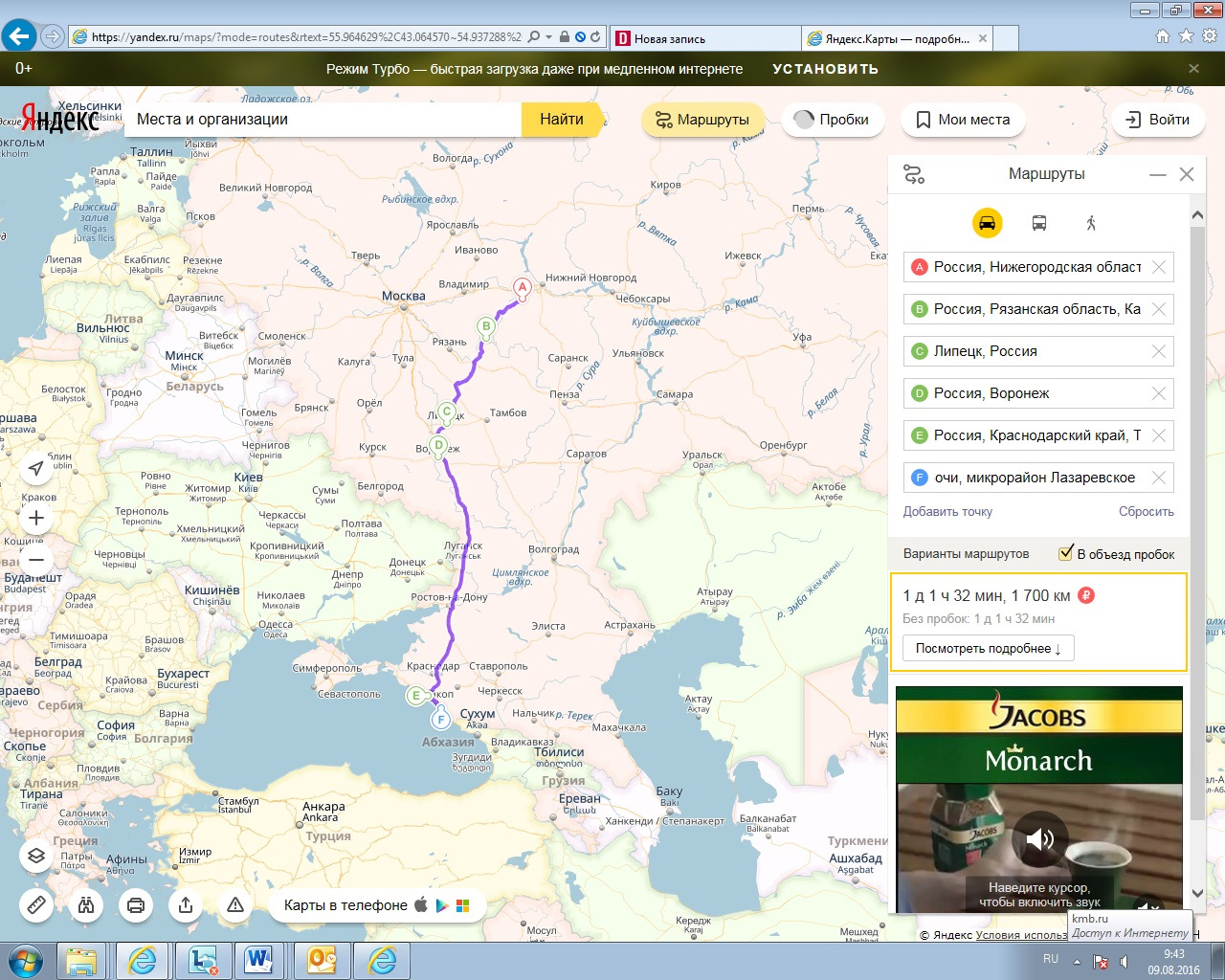Expand route details with Посмотреть подробнее

click(989, 648)
